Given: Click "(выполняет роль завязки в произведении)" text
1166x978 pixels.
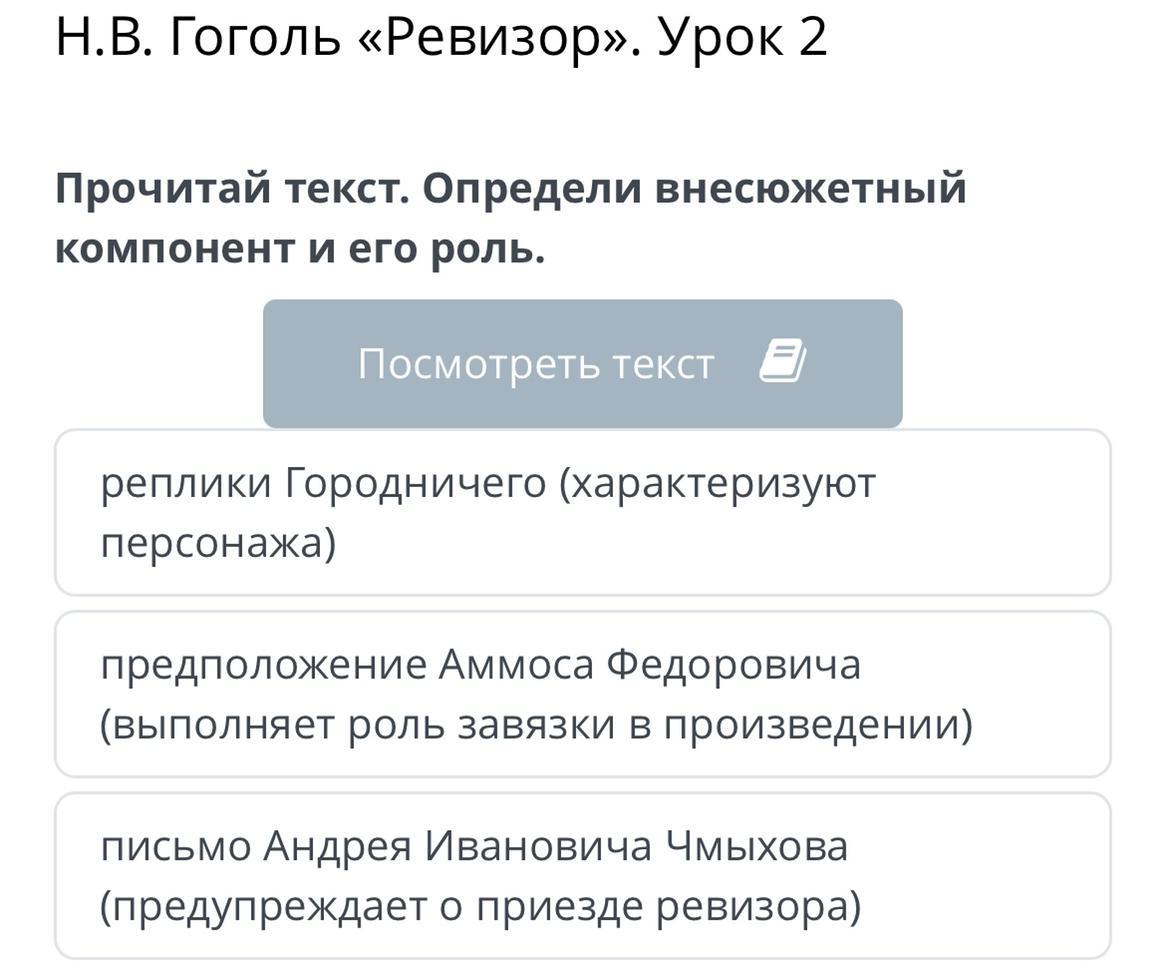Looking at the screenshot, I should [x=536, y=725].
